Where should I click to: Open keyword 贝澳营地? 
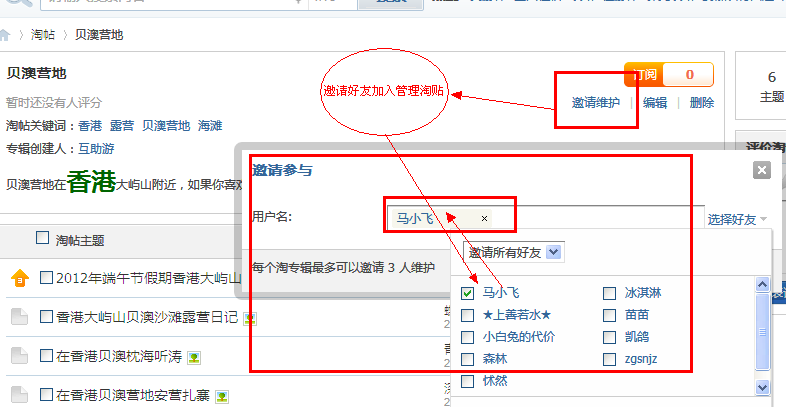click(x=166, y=126)
